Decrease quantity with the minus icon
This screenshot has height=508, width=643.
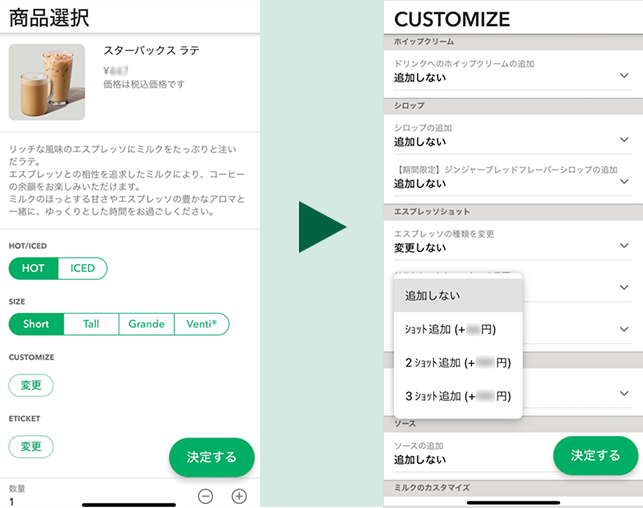pos(205,496)
